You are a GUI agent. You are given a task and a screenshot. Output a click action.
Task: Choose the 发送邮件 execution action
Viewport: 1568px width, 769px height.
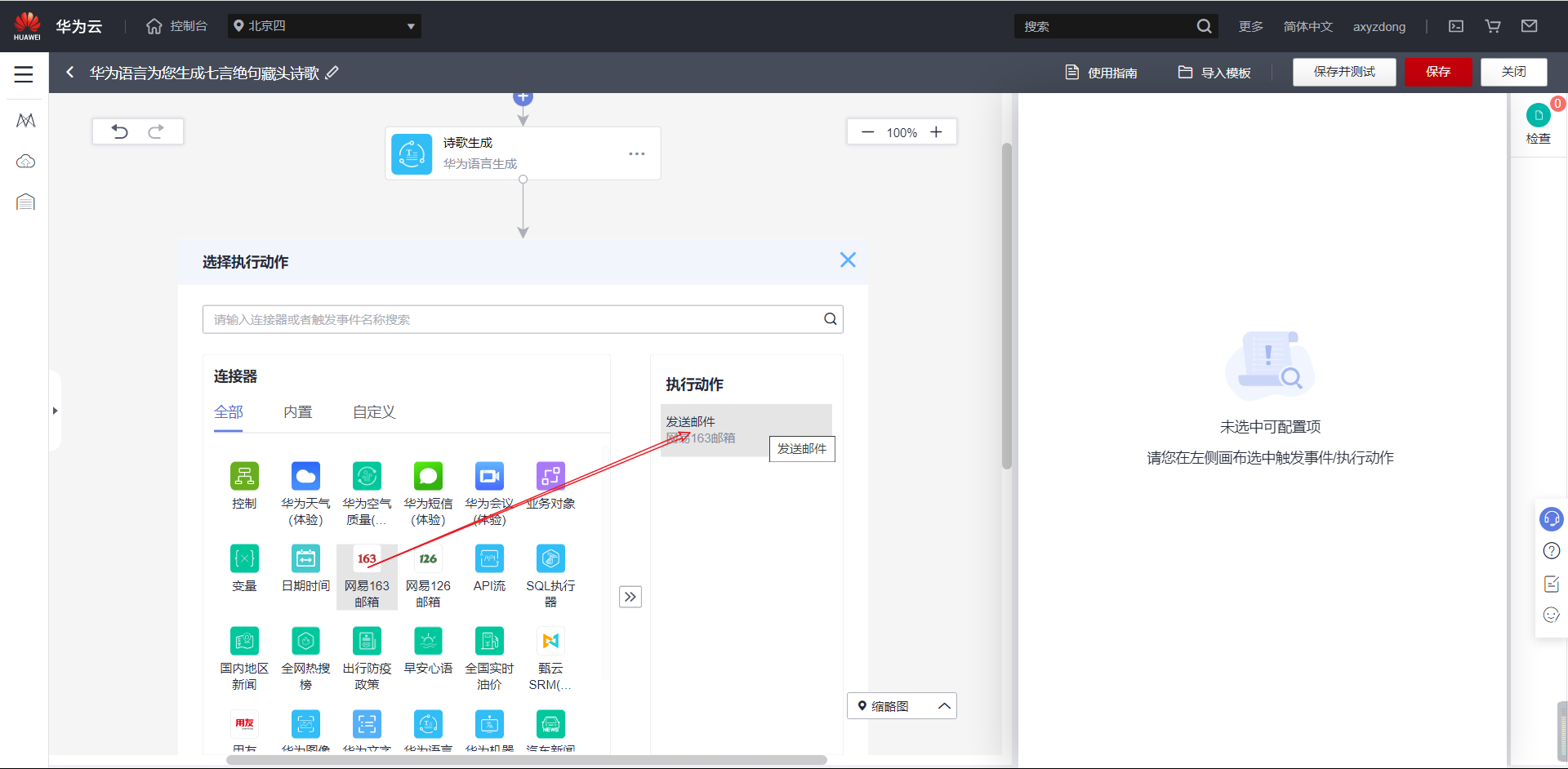tap(746, 429)
